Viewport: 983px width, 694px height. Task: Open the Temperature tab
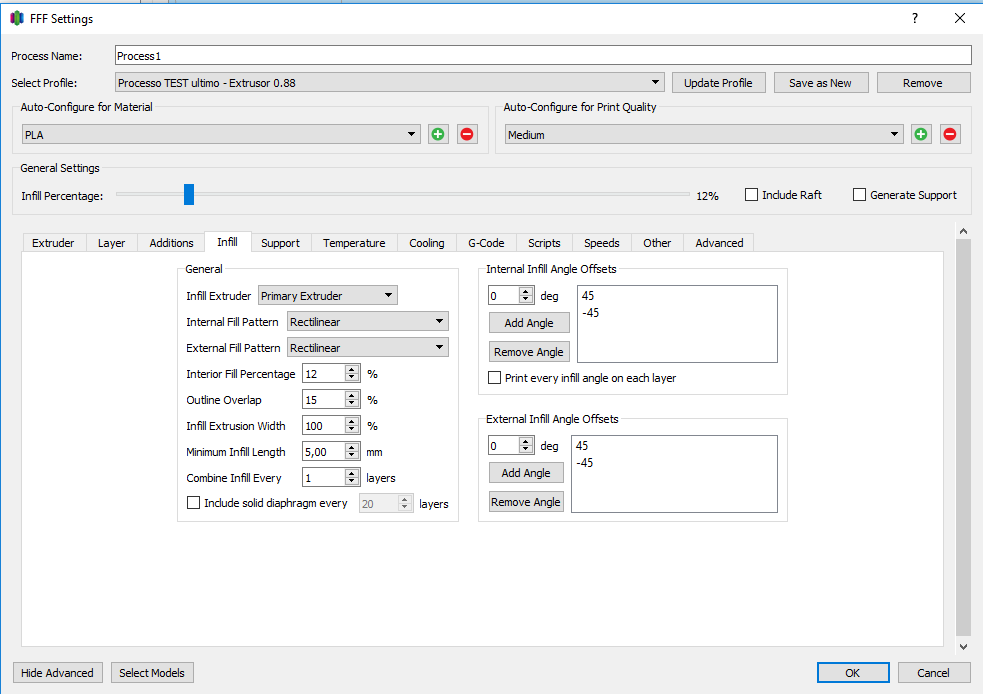pos(354,243)
